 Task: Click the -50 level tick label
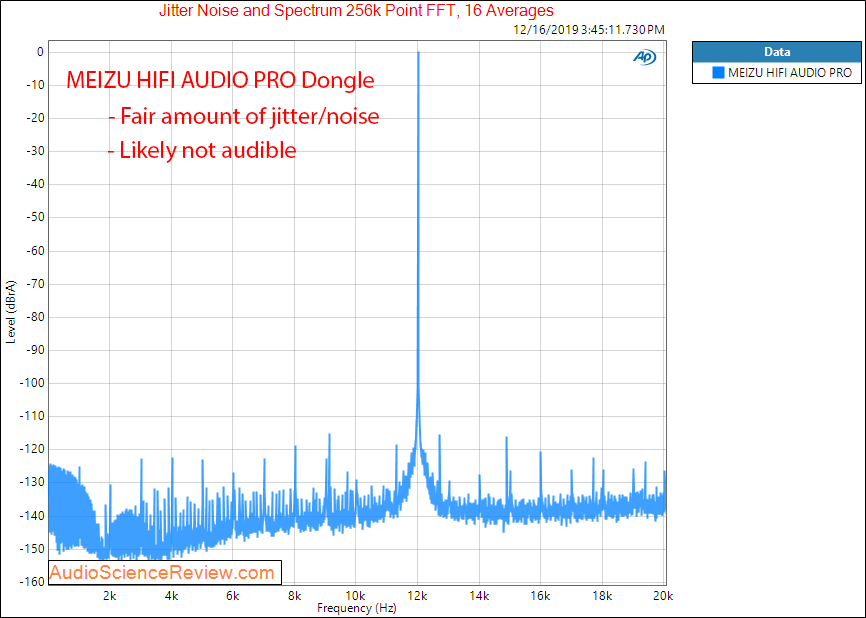click(35, 218)
